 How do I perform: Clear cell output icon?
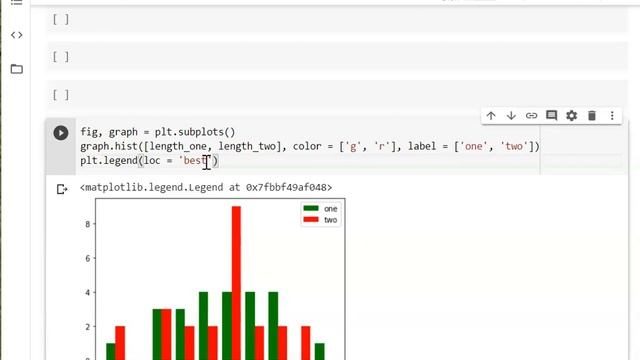tap(62, 189)
